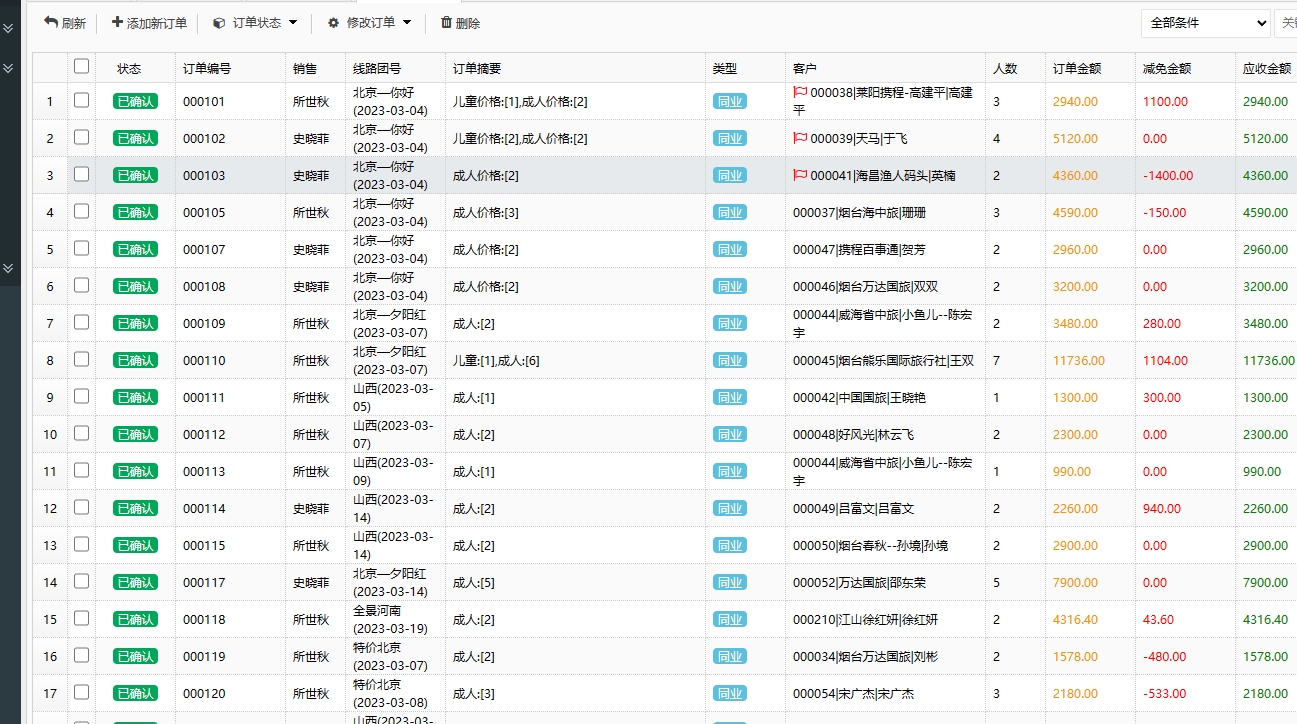Sort by the 订单金额 column header

(1077, 68)
